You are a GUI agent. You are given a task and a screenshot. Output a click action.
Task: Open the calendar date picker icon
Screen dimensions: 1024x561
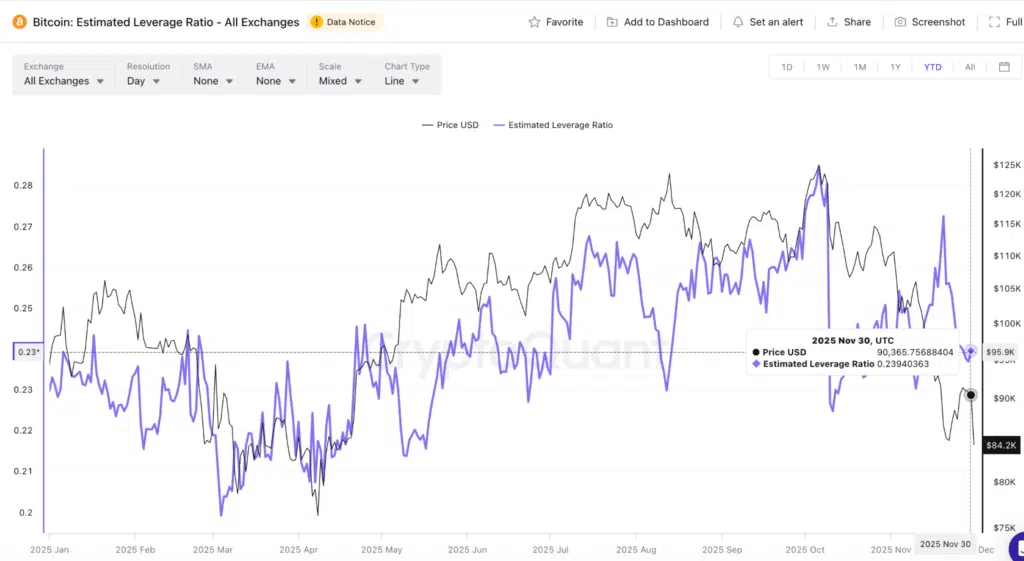click(x=1004, y=67)
